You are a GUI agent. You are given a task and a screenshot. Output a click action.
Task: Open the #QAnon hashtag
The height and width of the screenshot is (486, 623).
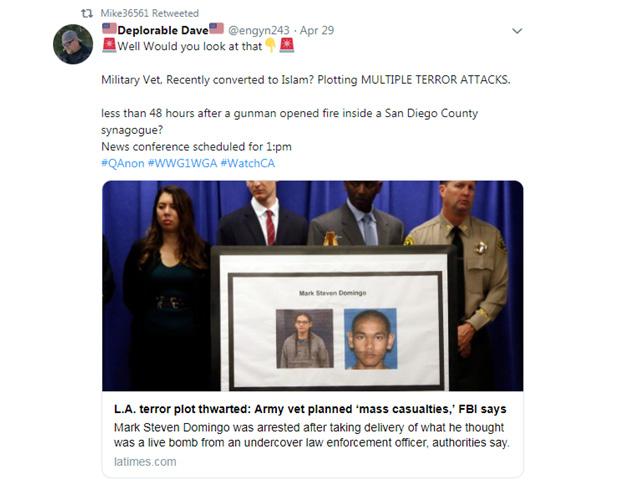123,163
